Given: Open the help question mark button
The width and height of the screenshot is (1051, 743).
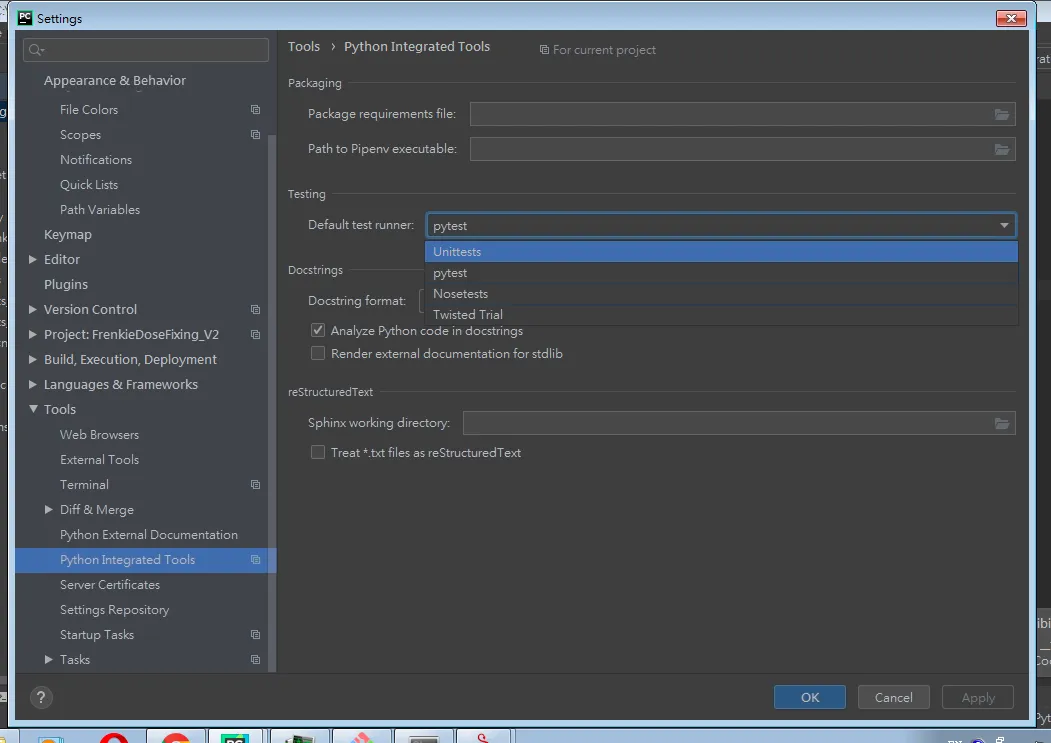Looking at the screenshot, I should (x=41, y=697).
